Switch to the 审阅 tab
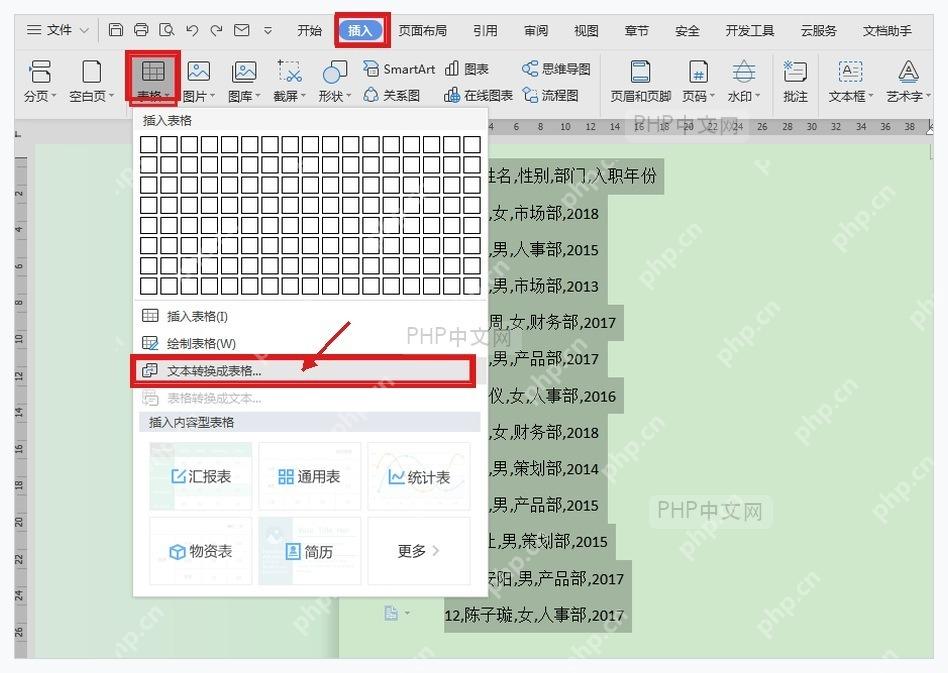Image resolution: width=948 pixels, height=673 pixels. (536, 30)
